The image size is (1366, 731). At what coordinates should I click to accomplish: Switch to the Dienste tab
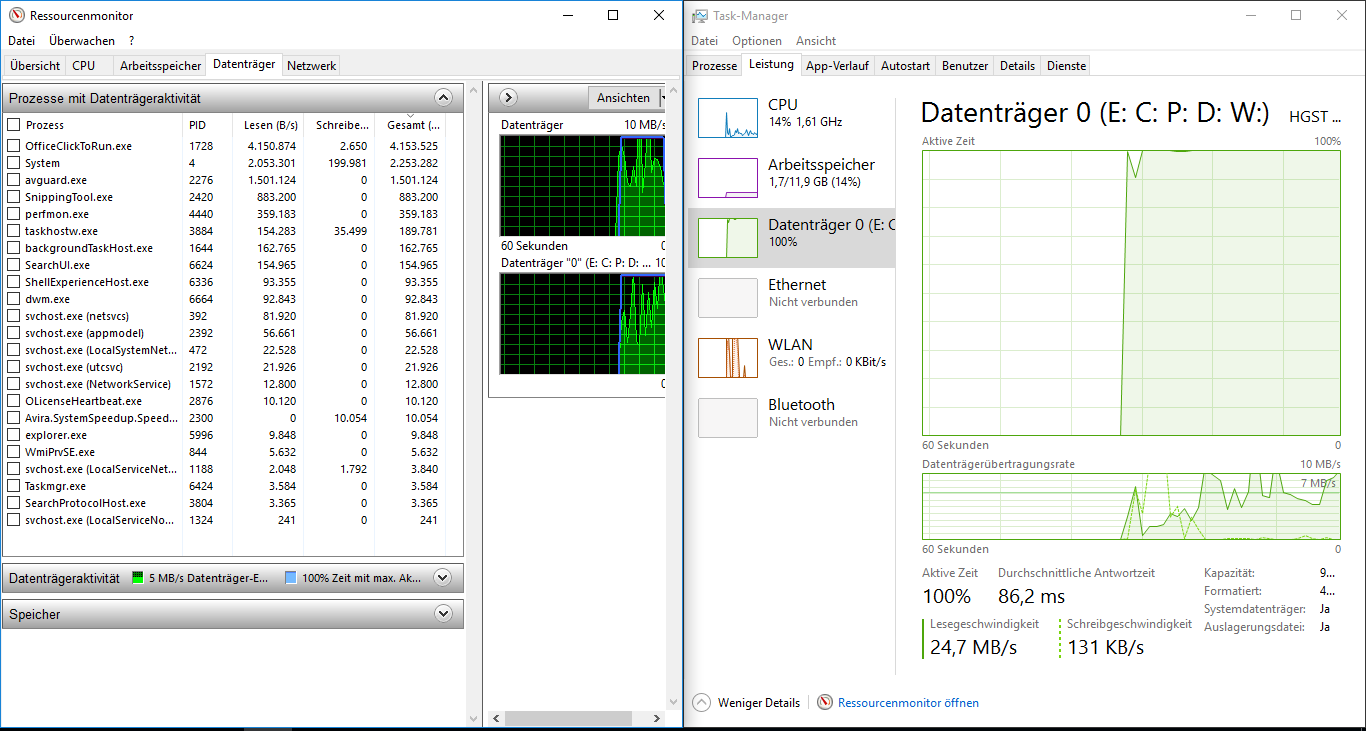1066,65
